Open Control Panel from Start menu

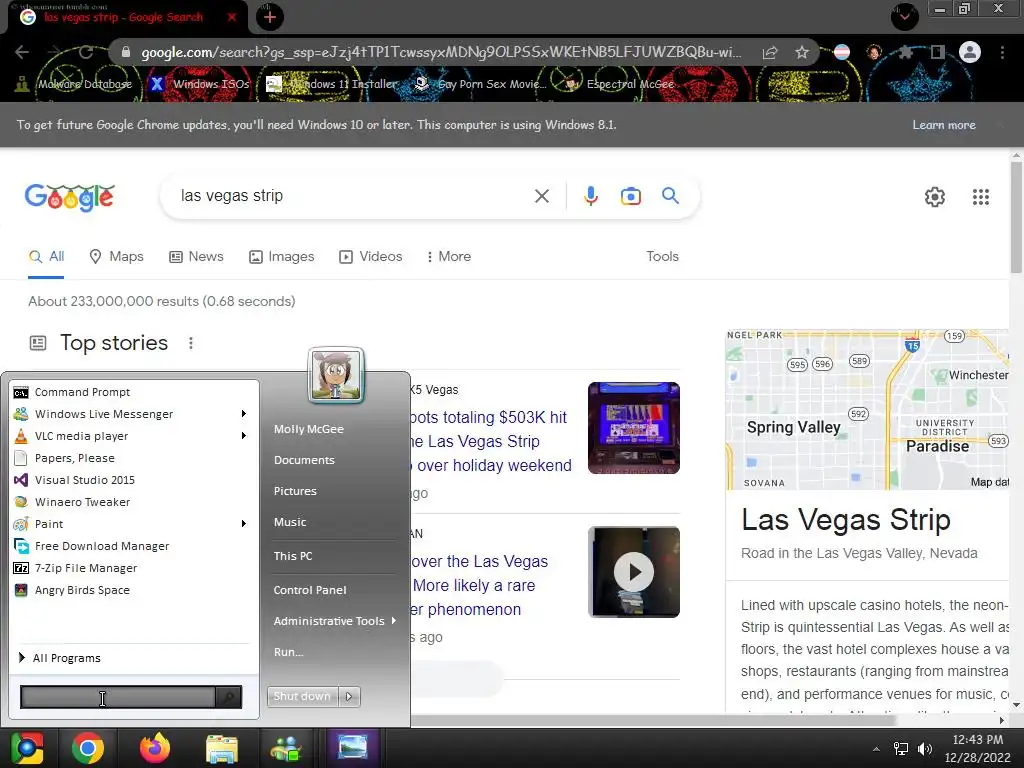coord(310,590)
